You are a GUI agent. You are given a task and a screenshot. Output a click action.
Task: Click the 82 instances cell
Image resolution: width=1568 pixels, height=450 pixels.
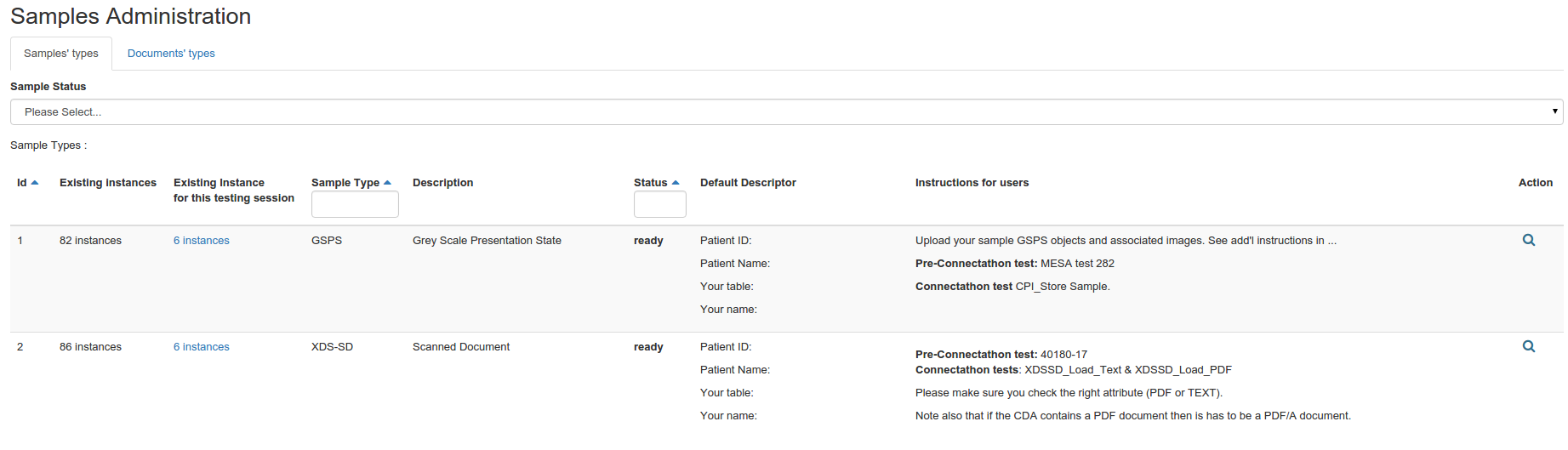pos(90,241)
